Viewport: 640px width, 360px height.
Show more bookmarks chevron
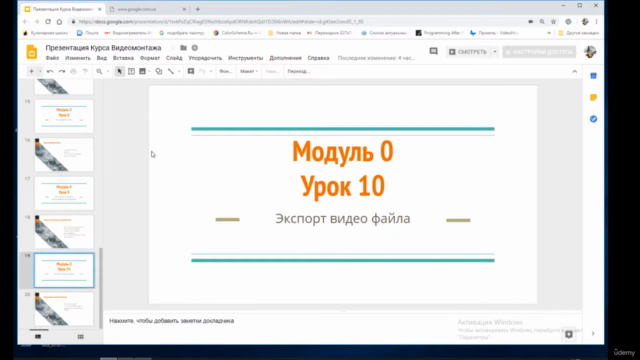tap(549, 33)
